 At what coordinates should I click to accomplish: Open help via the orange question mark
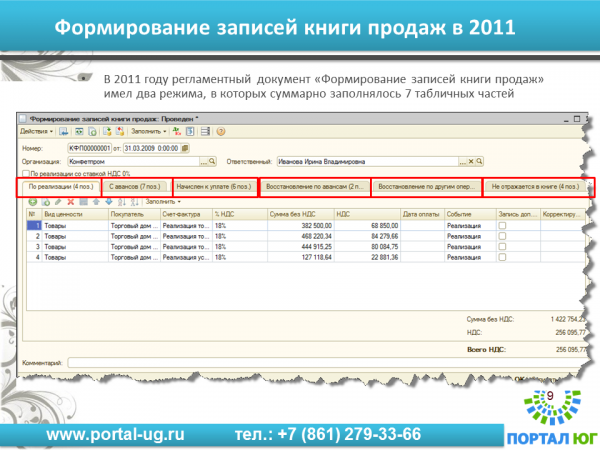tap(221, 132)
